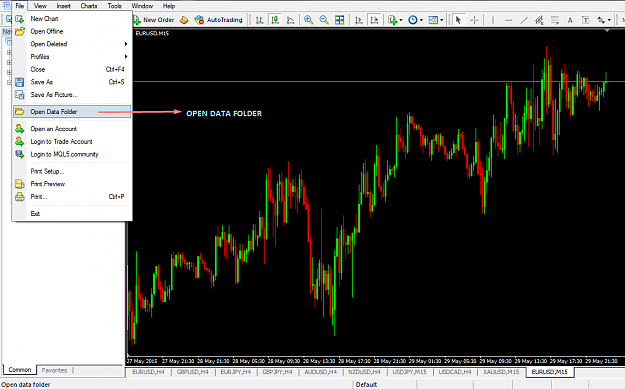Switch to candlestick chart display
Viewport: 625px width, 389px height.
[275, 20]
